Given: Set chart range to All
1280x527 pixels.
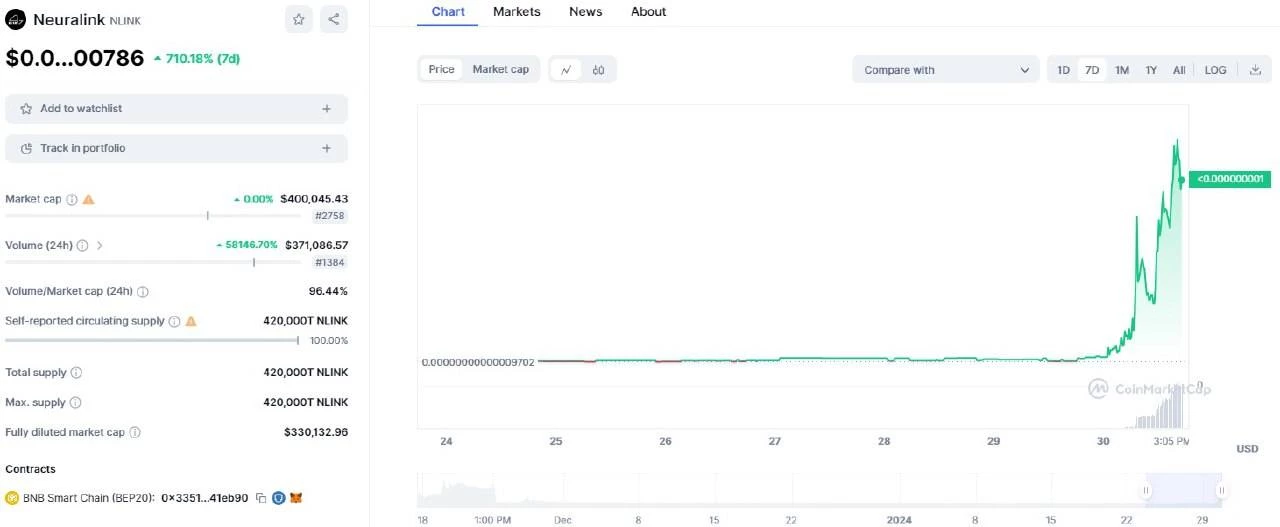Looking at the screenshot, I should pyautogui.click(x=1179, y=70).
